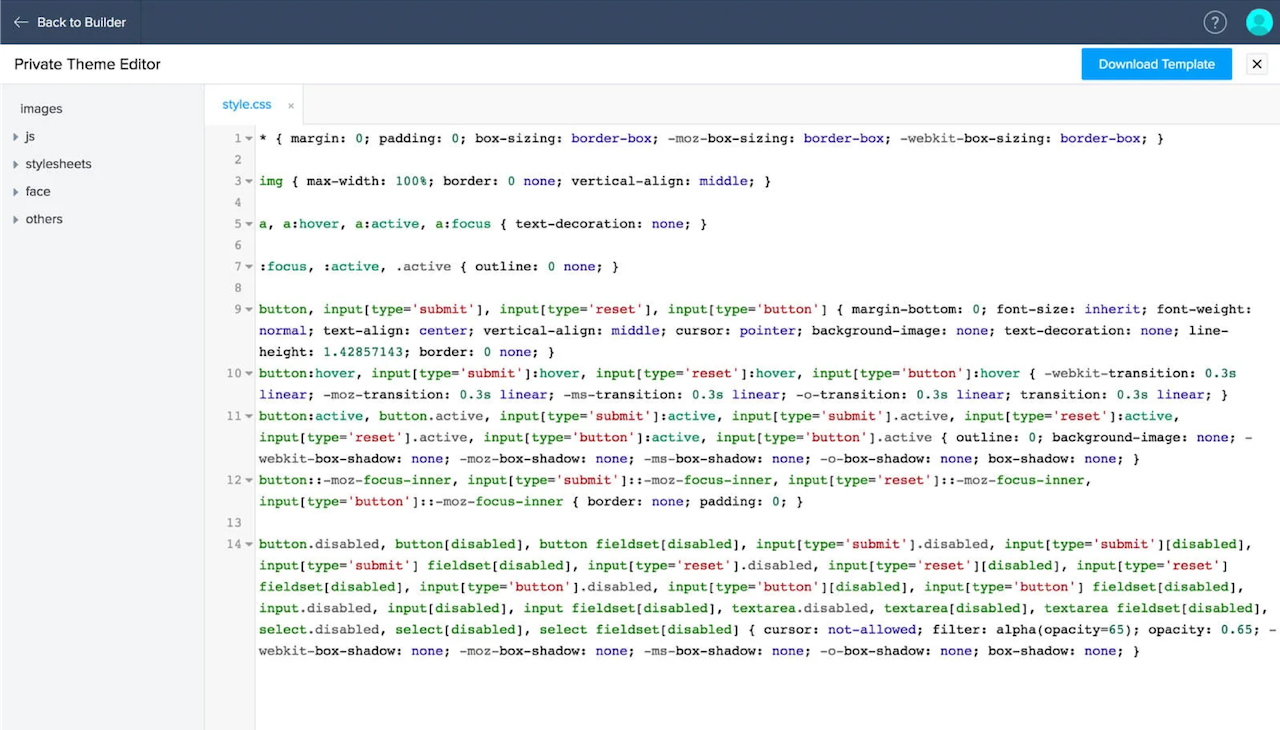The width and height of the screenshot is (1280, 730).
Task: Click the help question mark icon
Action: (x=1214, y=22)
